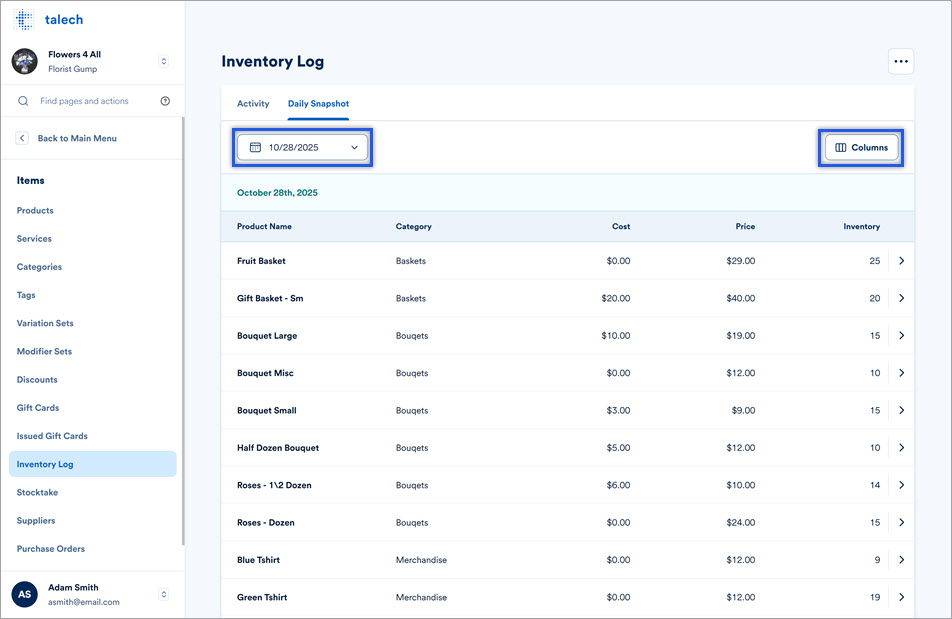Expand the Flowers 4 All store switcher
The width and height of the screenshot is (952, 619).
click(x=163, y=61)
